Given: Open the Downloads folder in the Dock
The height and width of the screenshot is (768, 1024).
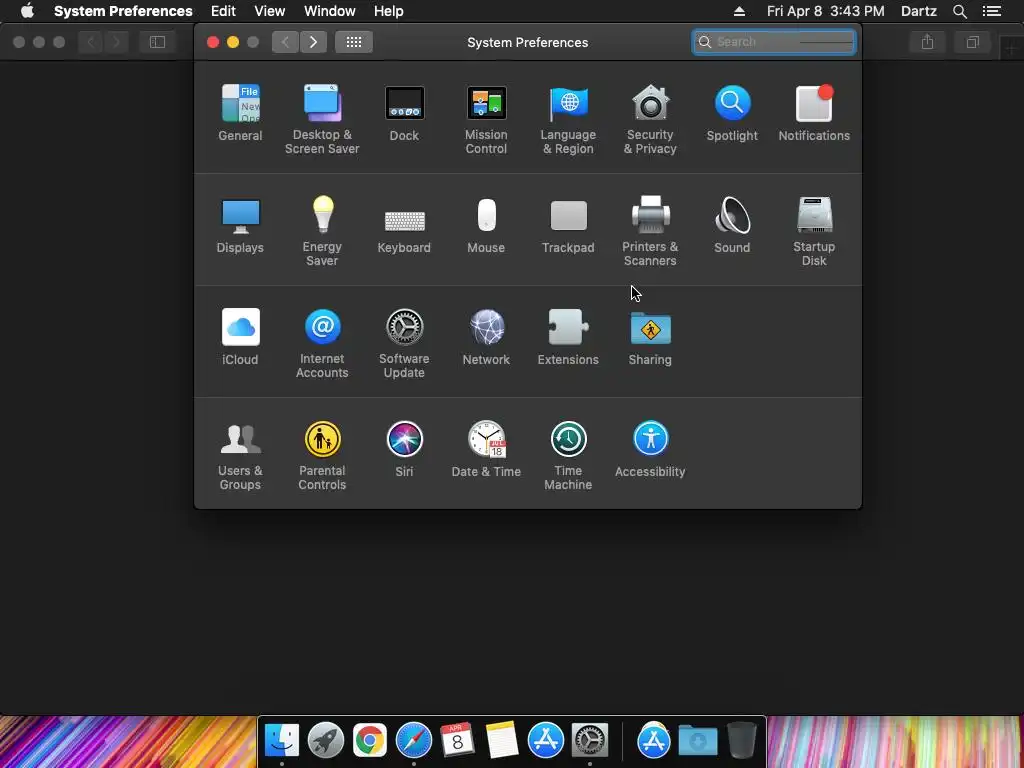Looking at the screenshot, I should pos(697,740).
